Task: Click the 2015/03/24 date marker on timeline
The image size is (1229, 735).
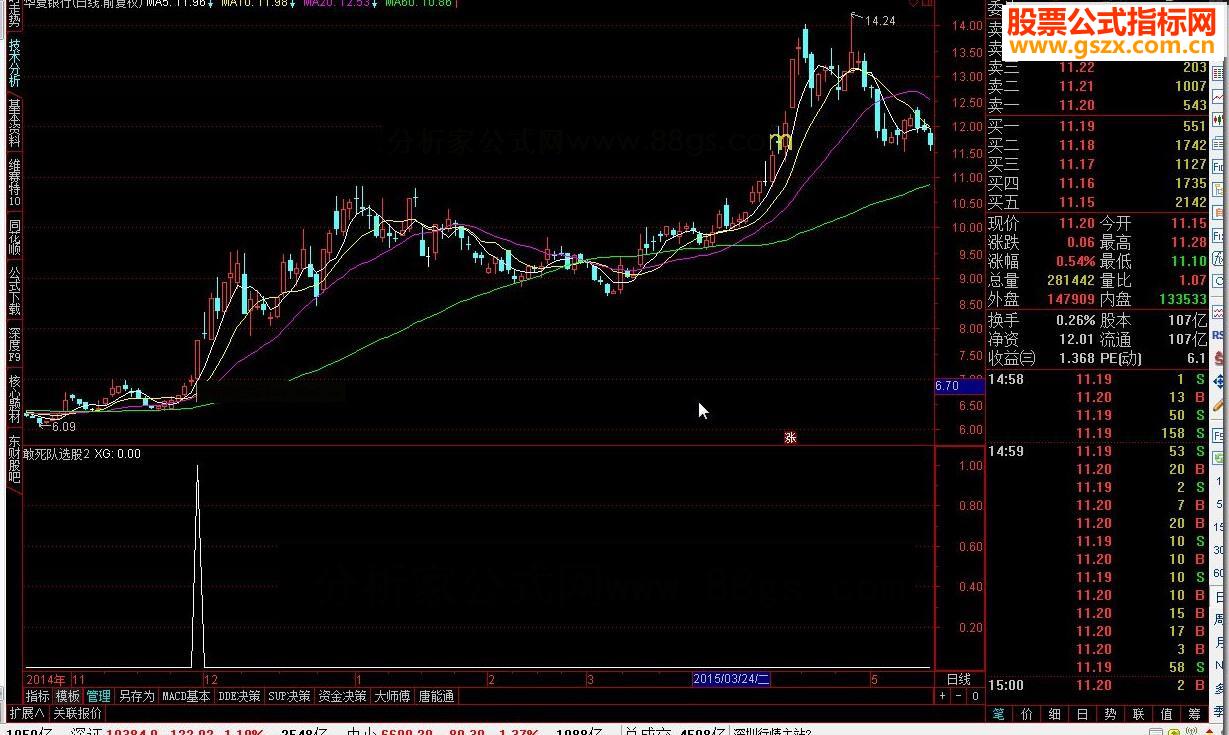Action: [x=732, y=679]
